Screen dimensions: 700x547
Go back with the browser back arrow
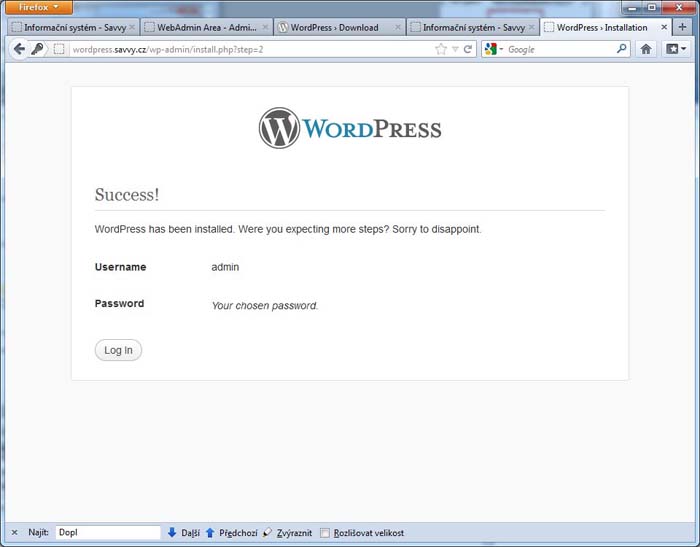point(19,49)
